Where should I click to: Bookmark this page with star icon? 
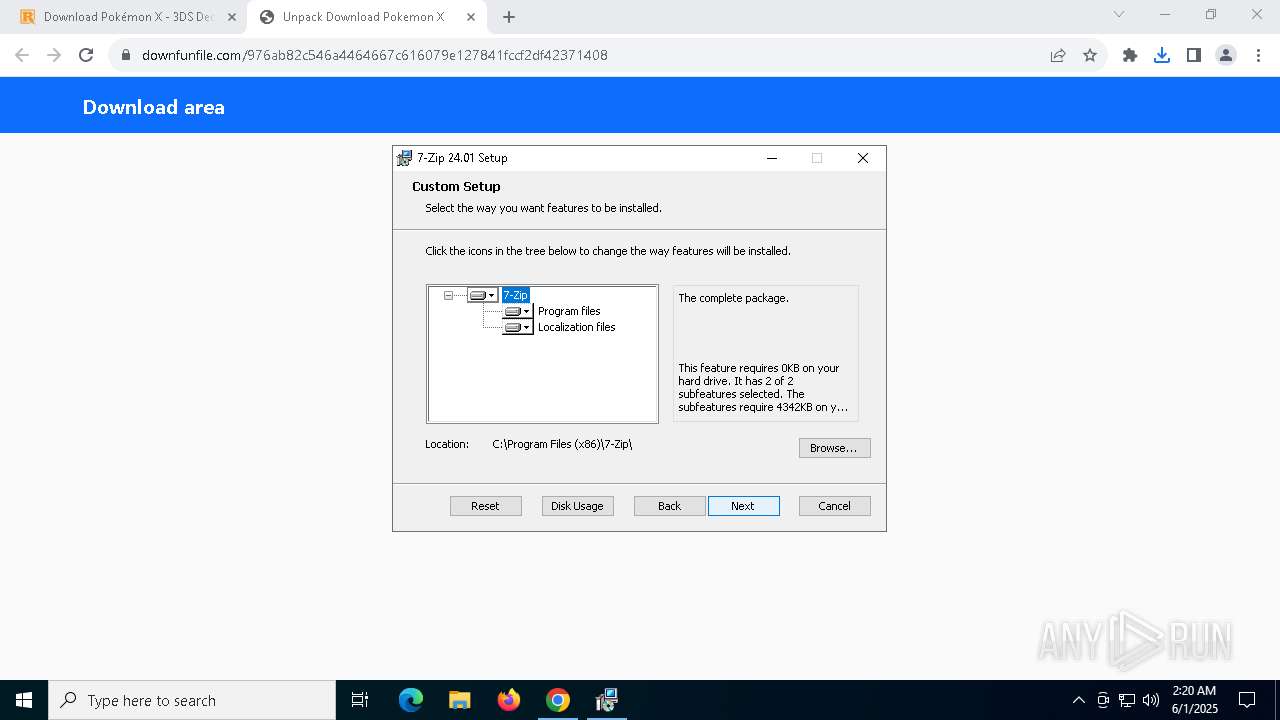point(1090,55)
